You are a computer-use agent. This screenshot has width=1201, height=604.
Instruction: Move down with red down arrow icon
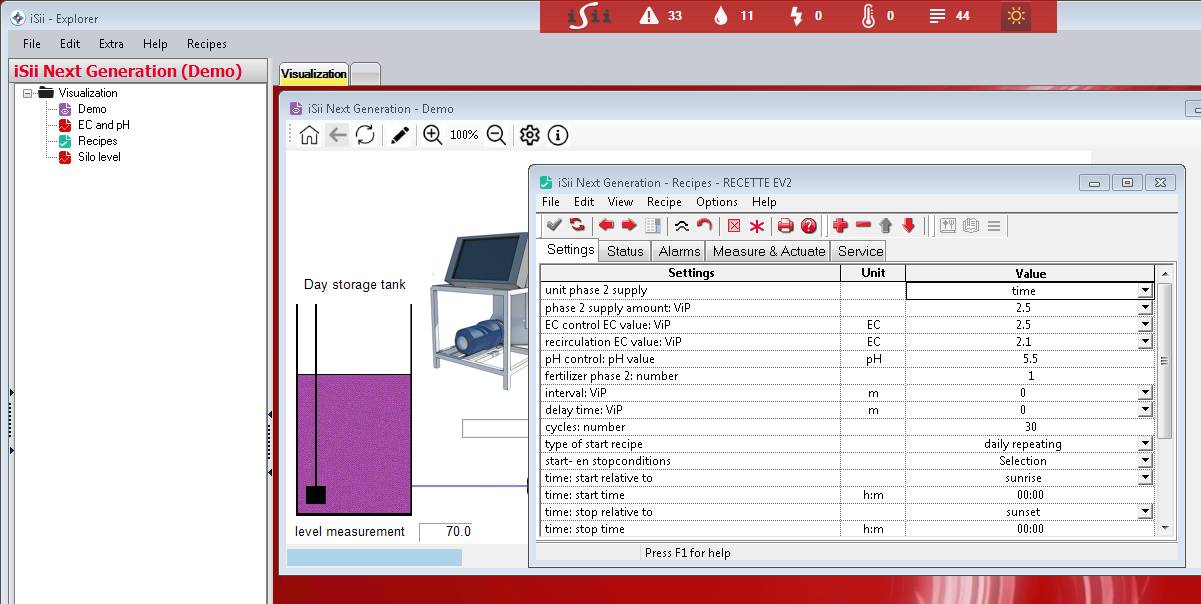tap(909, 225)
